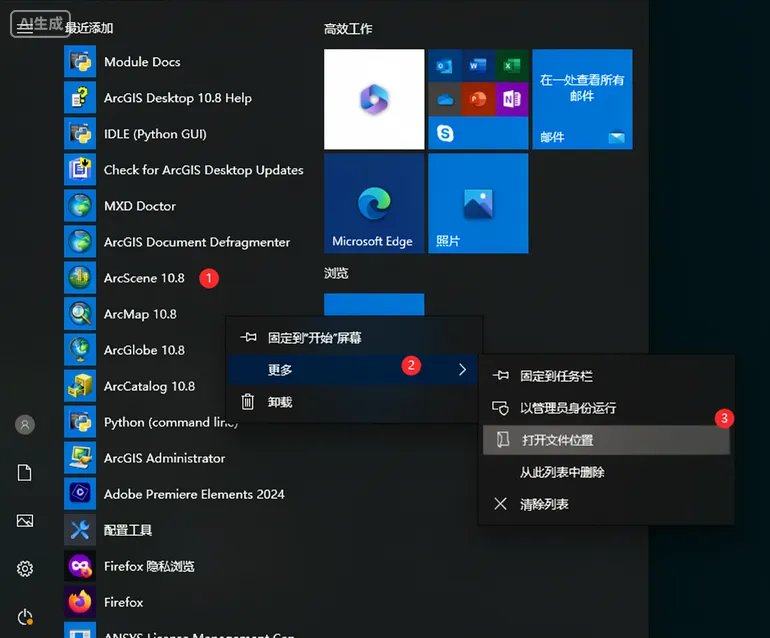Select 固定到任务栏 in submenu
770x638 pixels.
pyautogui.click(x=606, y=376)
